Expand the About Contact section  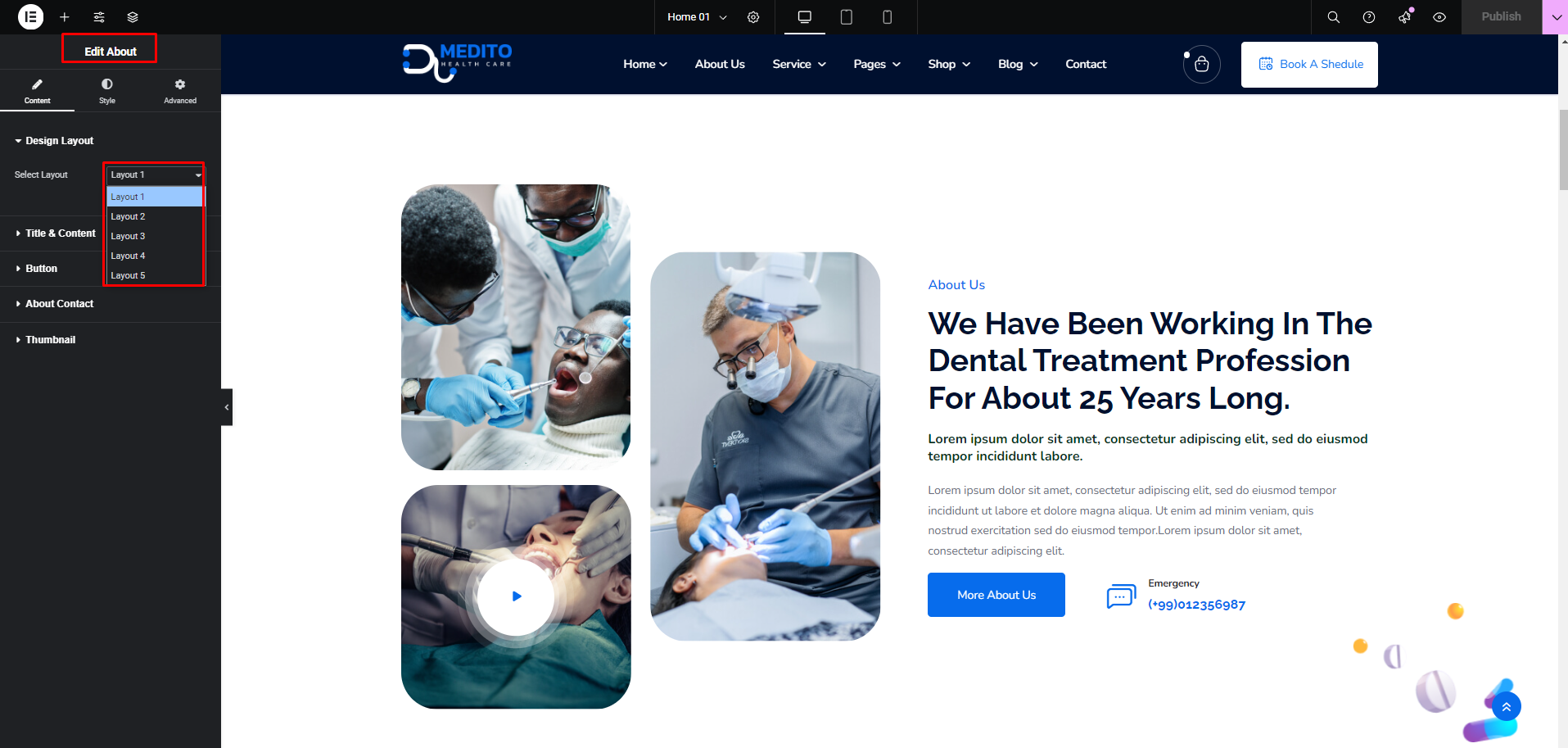(59, 304)
